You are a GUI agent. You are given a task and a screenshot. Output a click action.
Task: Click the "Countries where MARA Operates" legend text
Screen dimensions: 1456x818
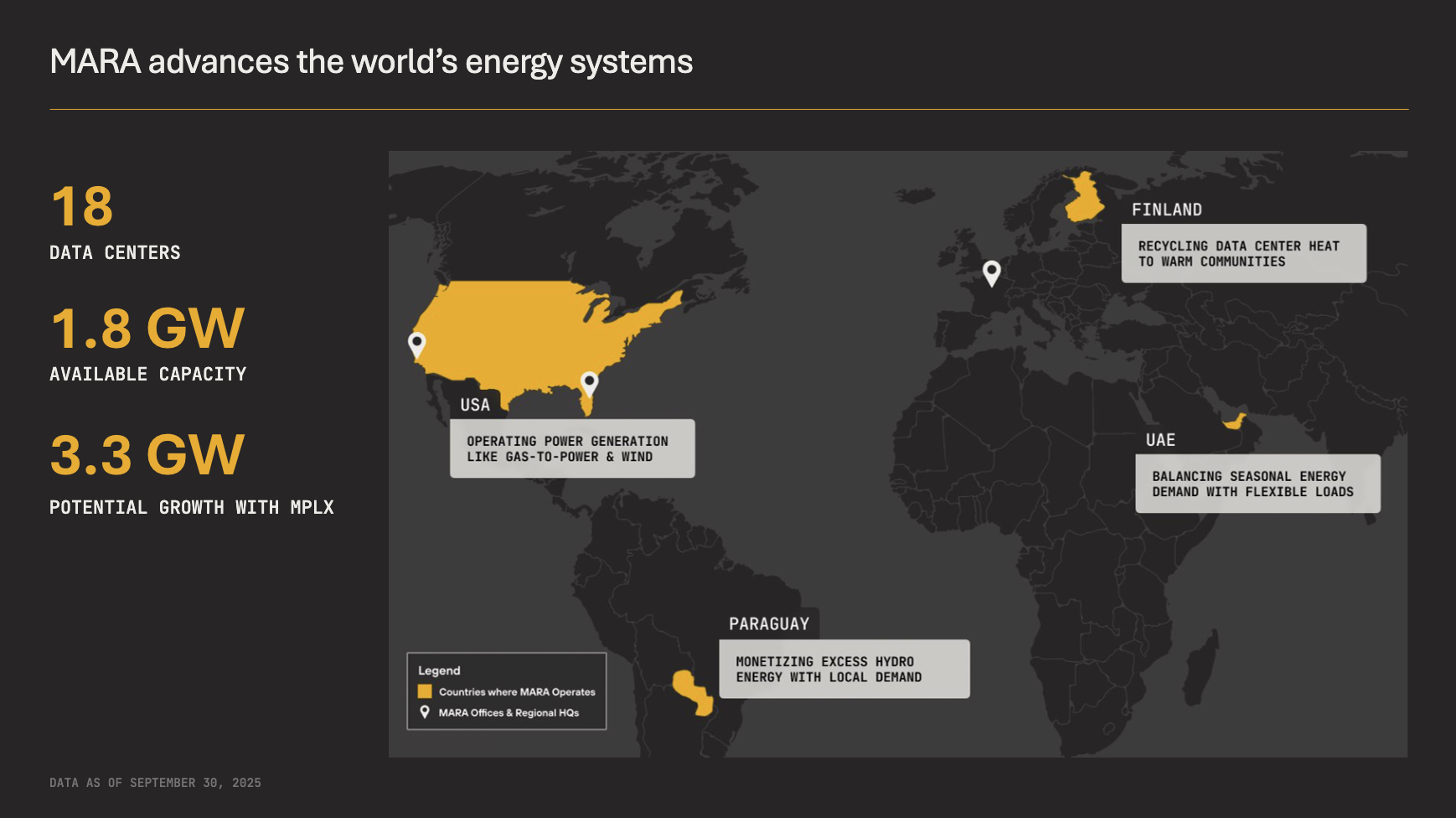click(517, 691)
